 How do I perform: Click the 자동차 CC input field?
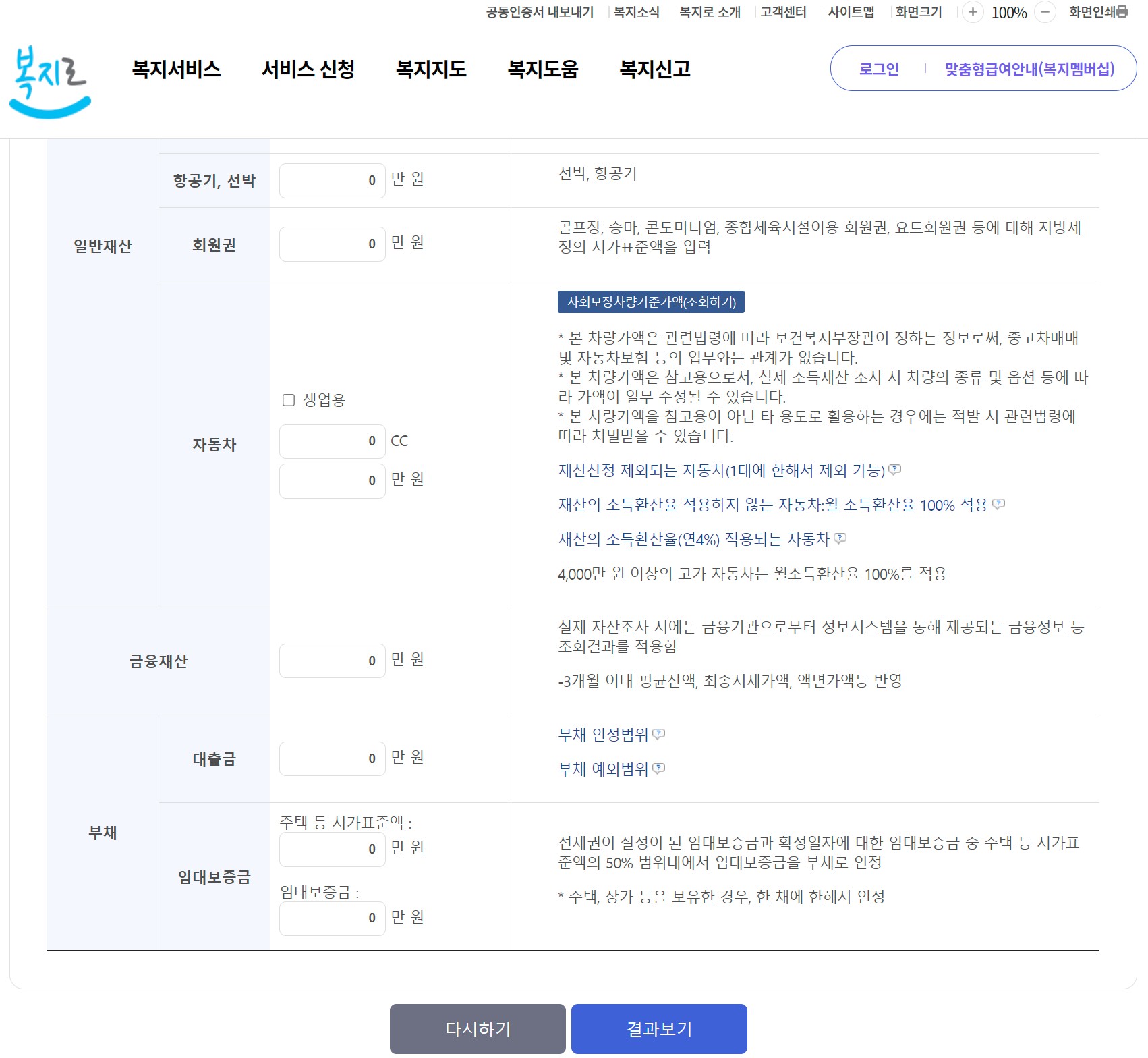click(332, 441)
